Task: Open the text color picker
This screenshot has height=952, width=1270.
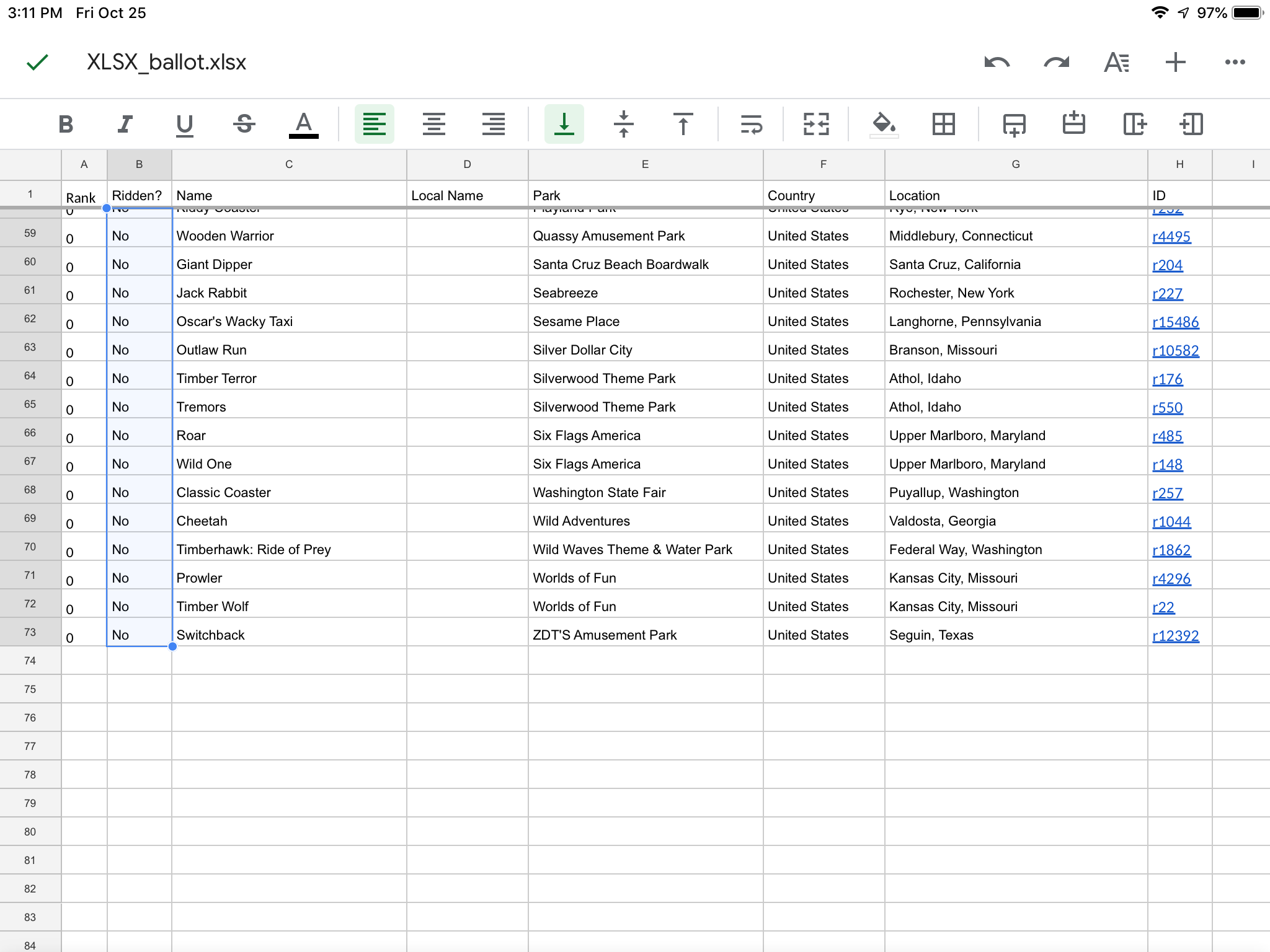Action: pos(304,124)
